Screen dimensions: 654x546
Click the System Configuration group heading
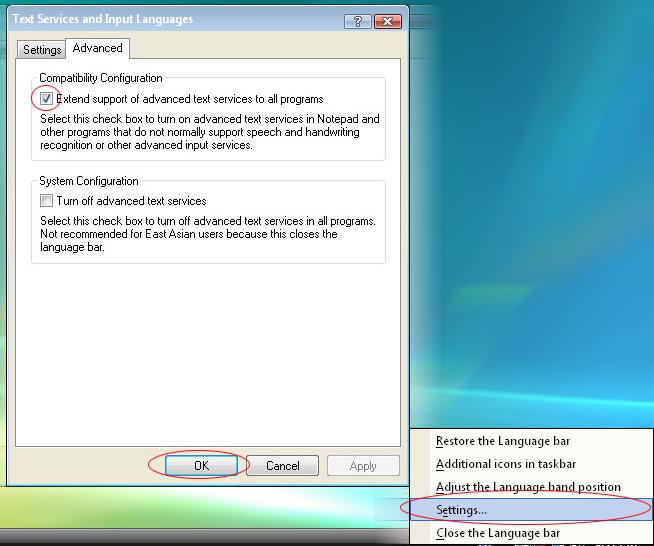pyautogui.click(x=89, y=181)
